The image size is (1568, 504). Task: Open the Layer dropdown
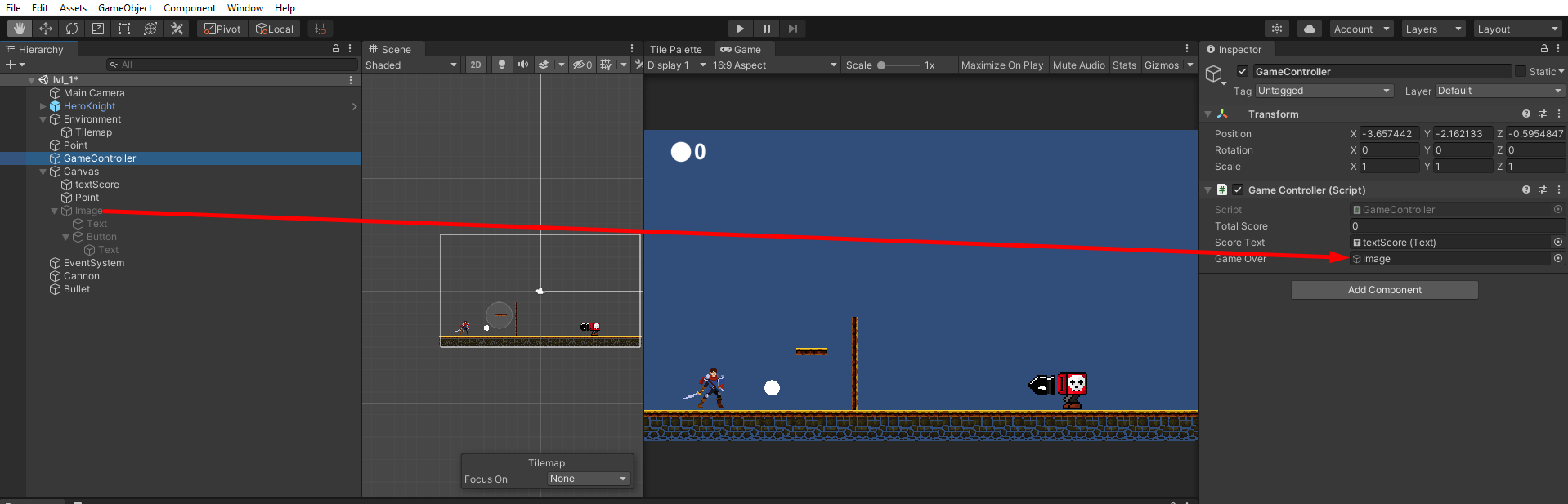1499,91
